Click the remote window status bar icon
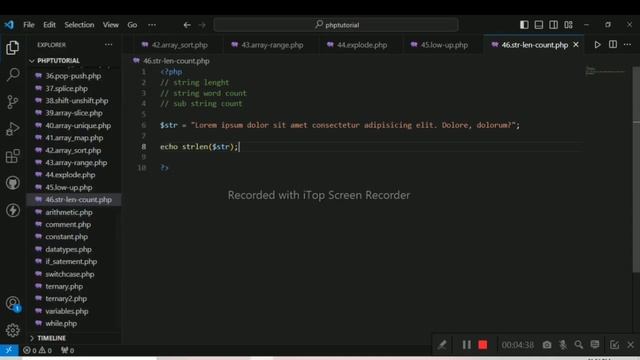 point(9,350)
